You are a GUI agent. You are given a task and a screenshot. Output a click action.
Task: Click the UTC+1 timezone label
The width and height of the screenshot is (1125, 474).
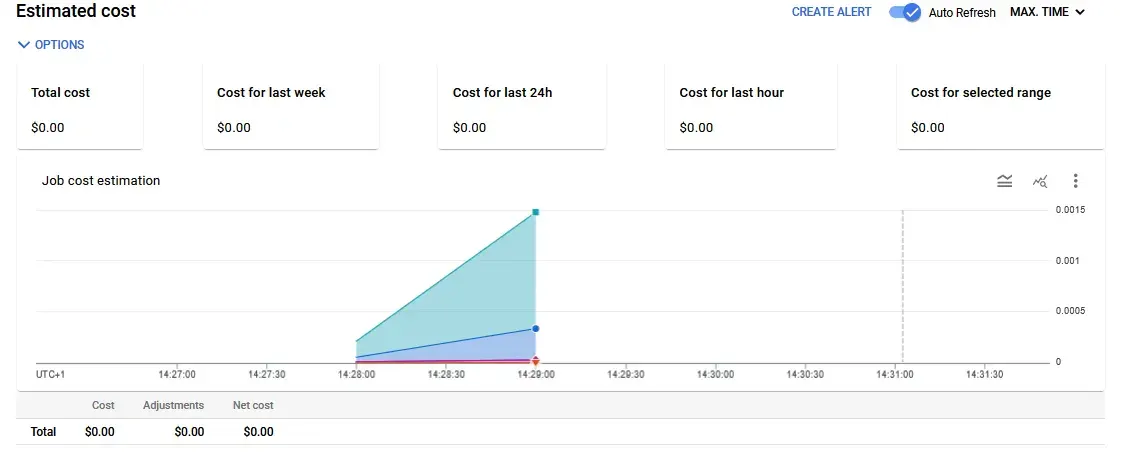(50, 374)
